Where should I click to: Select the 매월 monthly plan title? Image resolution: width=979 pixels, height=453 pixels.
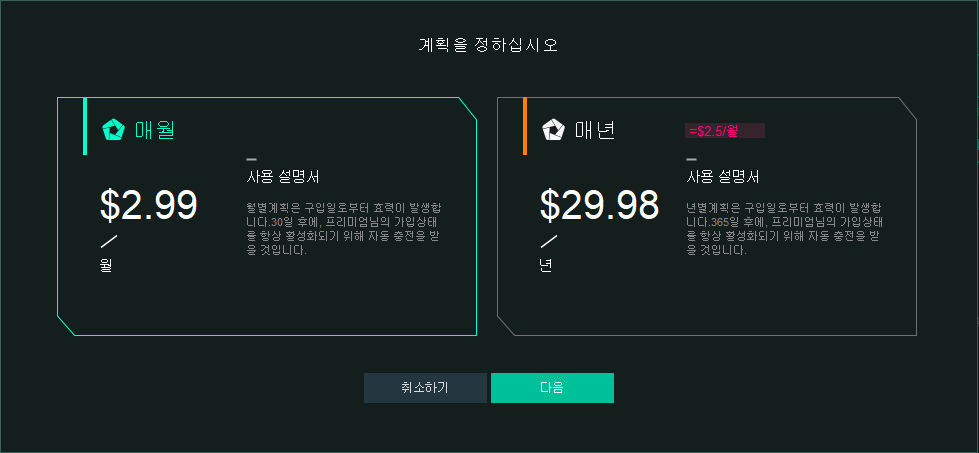(155, 130)
